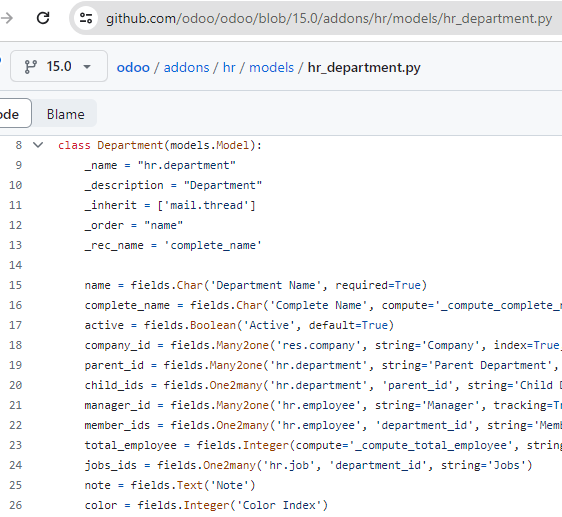Go to the addons folder breadcrumb

[x=186, y=67]
